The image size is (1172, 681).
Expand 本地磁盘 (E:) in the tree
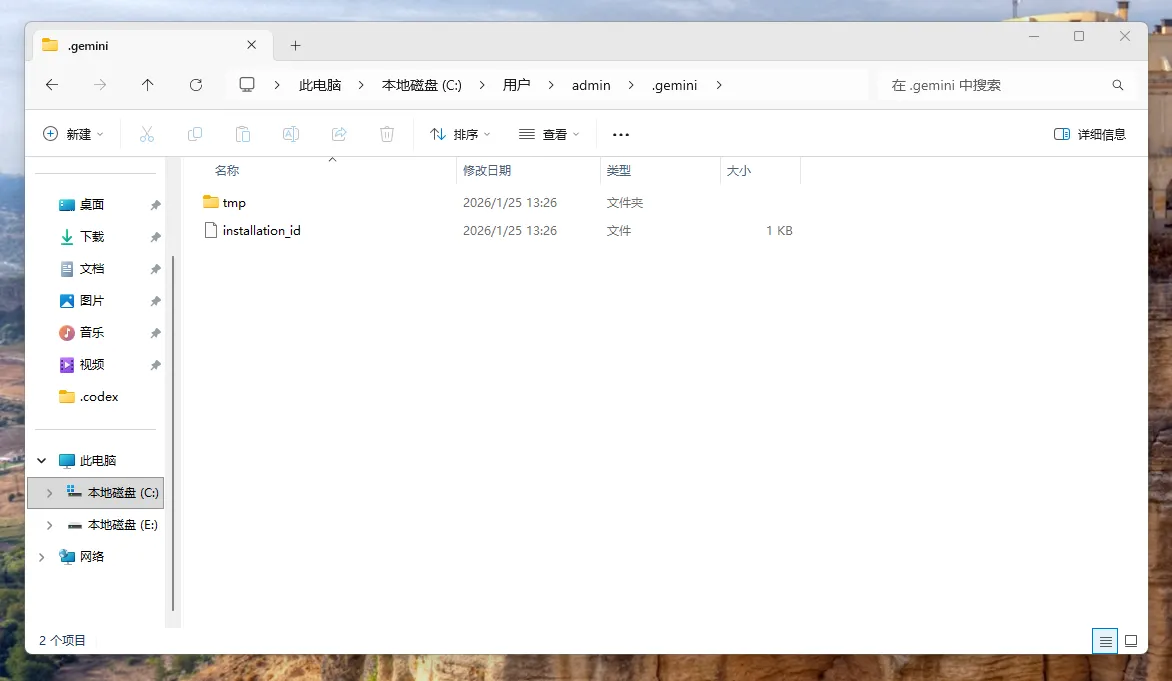[x=49, y=525]
